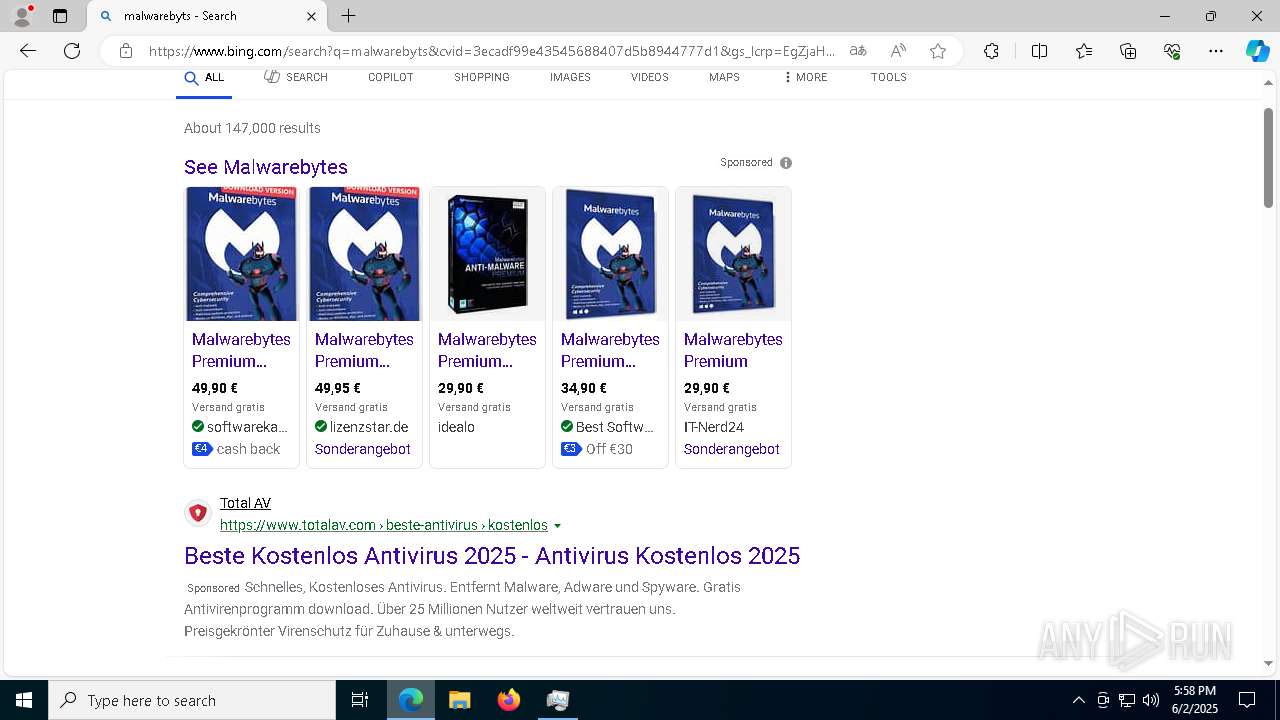The image size is (1280, 720).
Task: Expand the totalav.com URL dropdown arrow
Action: (558, 526)
